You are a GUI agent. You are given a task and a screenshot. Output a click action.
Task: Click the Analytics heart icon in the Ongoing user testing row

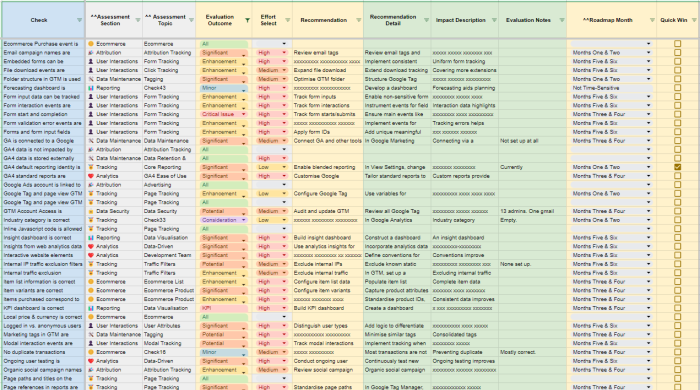91,361
